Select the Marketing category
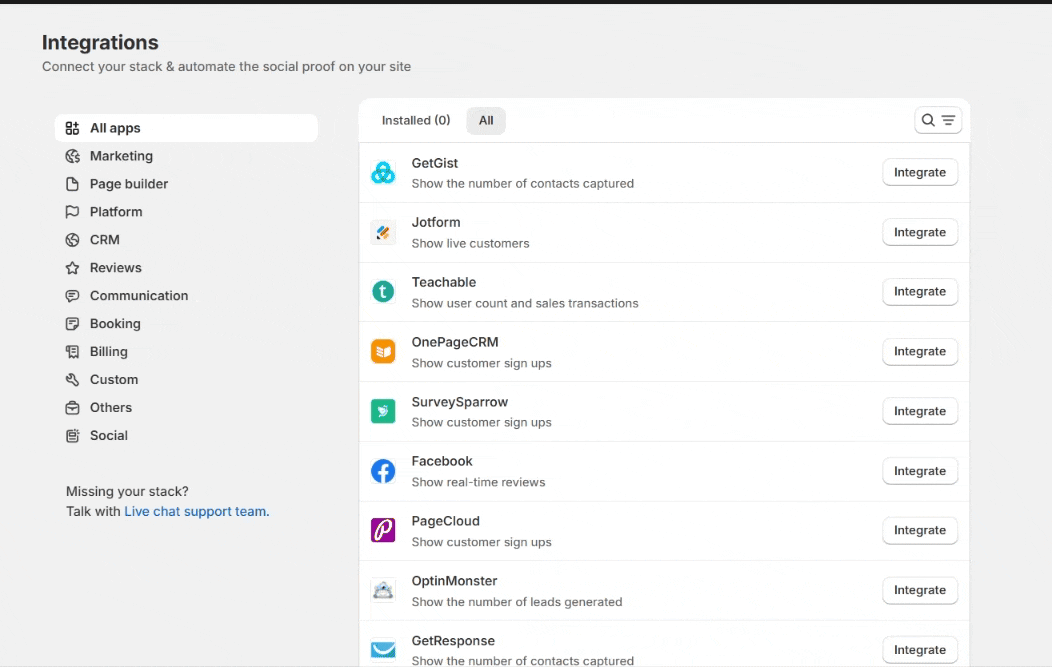The height and width of the screenshot is (667, 1052). click(121, 156)
